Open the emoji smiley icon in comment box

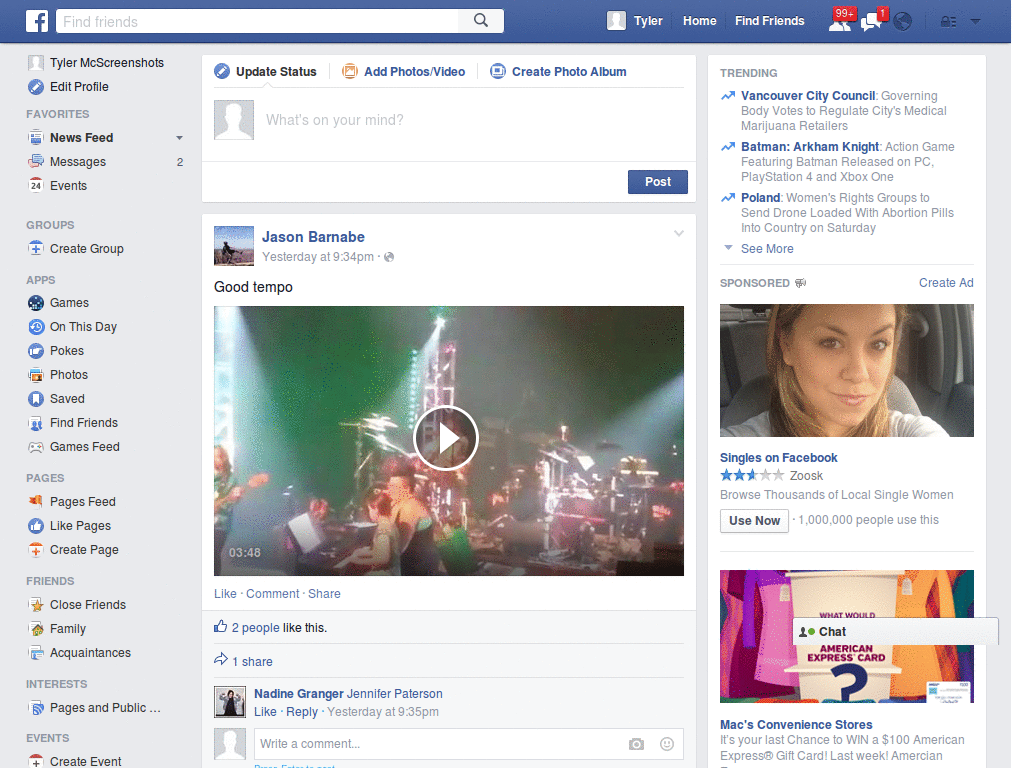[667, 744]
